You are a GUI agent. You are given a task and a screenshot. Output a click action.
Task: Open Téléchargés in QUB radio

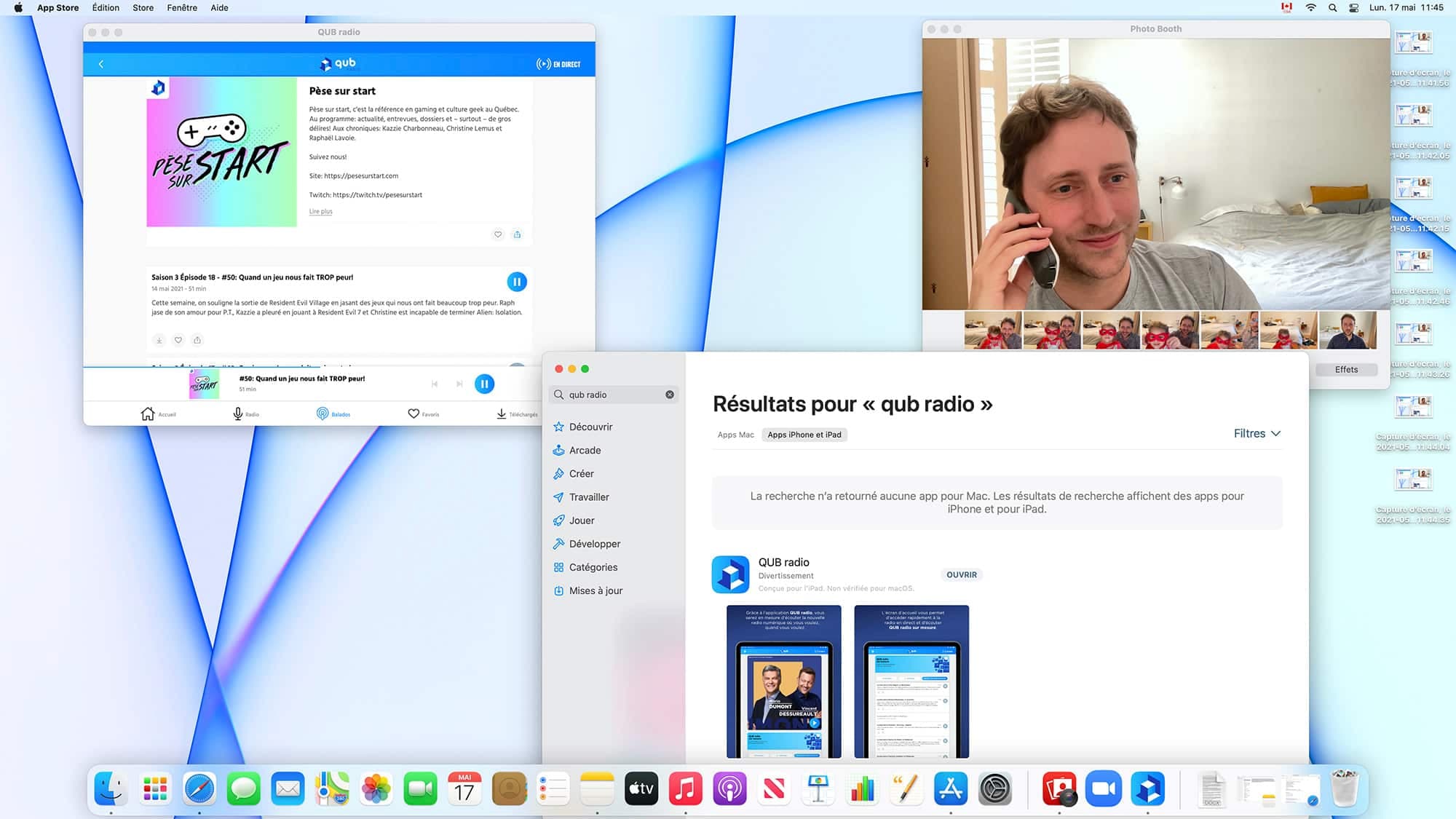click(x=518, y=413)
